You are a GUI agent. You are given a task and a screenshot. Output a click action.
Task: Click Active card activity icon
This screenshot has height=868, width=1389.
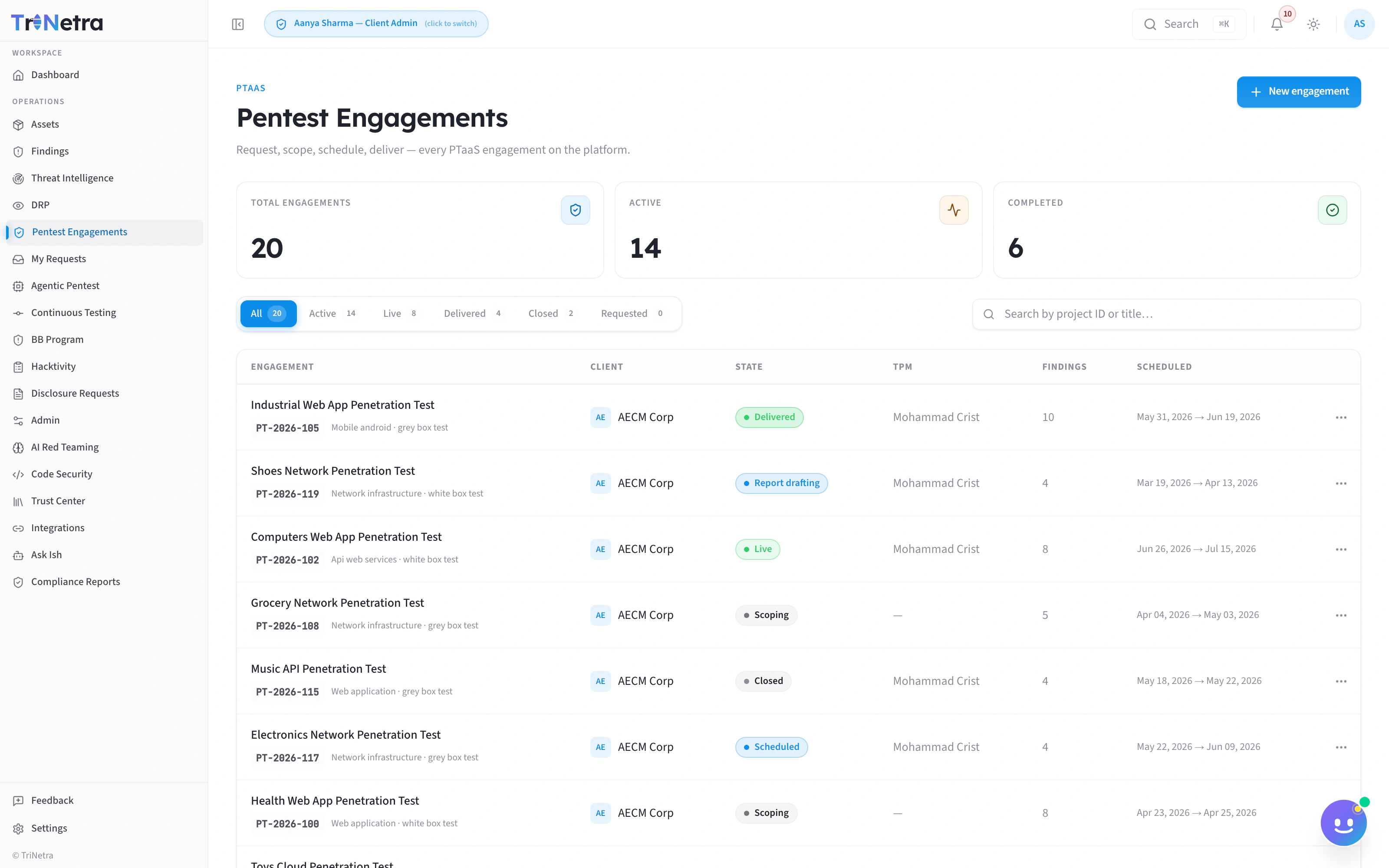coord(953,210)
